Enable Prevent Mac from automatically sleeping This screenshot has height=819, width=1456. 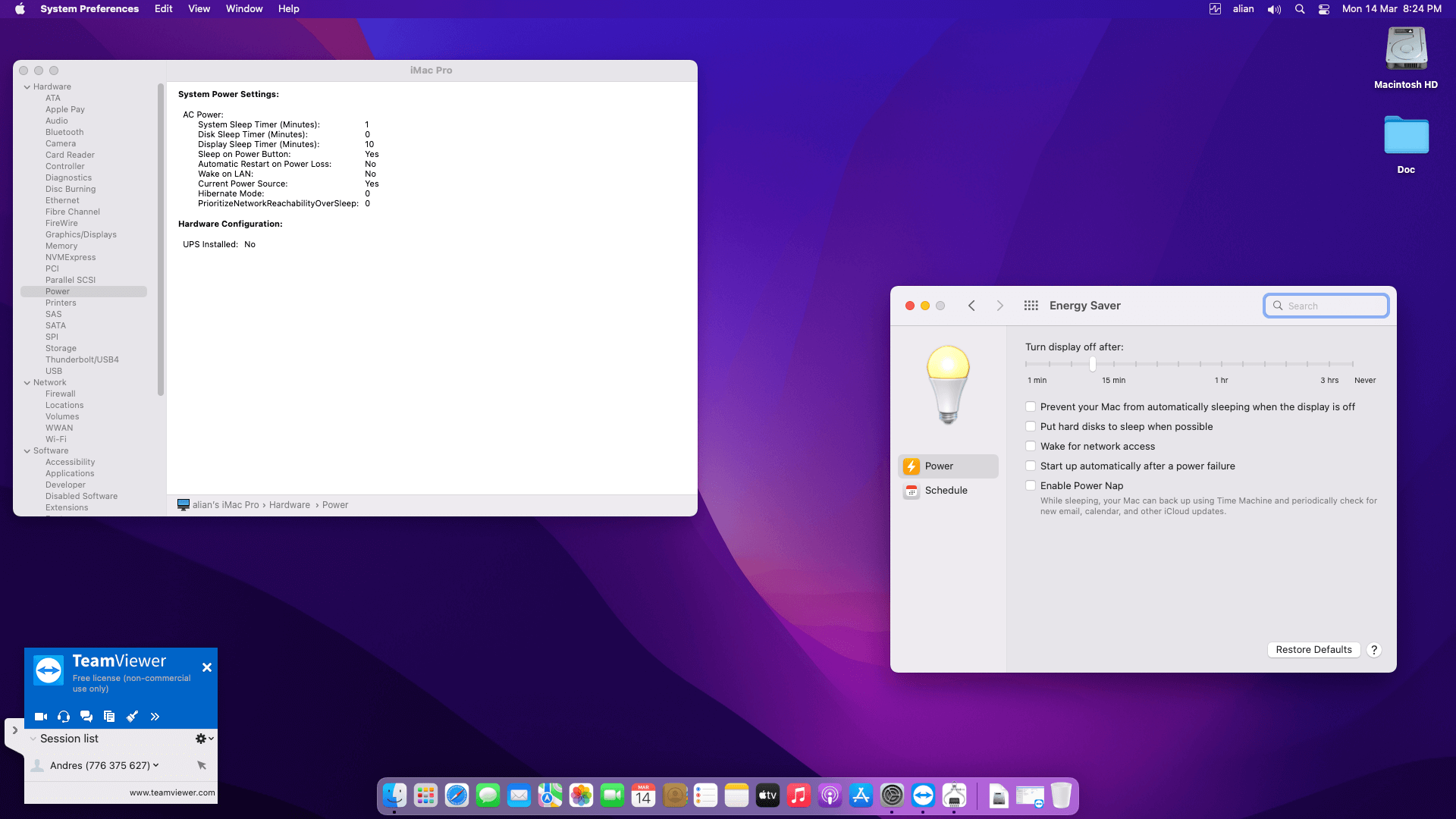click(x=1031, y=407)
